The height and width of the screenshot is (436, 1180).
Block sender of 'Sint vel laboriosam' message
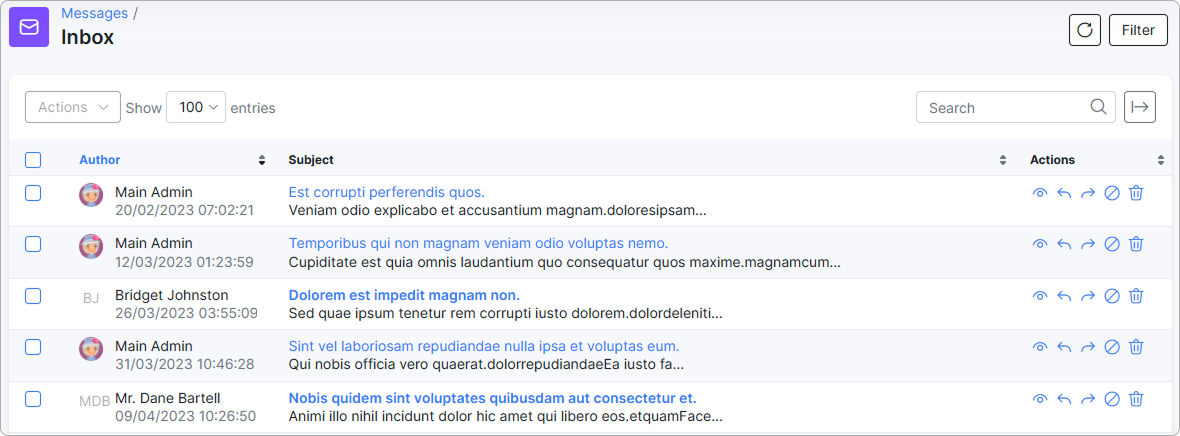(1112, 347)
